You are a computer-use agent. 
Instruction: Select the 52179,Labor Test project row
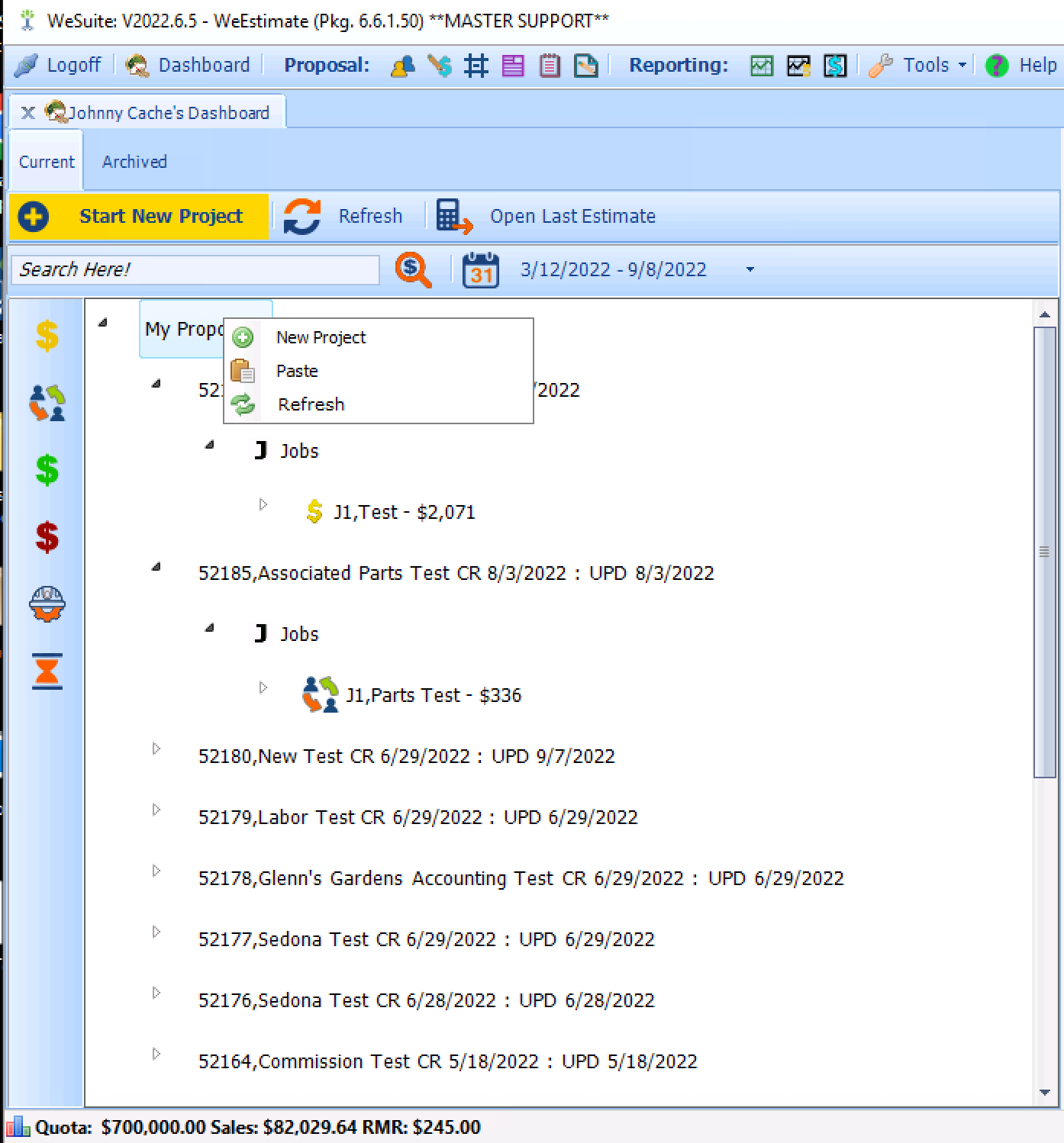coord(418,817)
